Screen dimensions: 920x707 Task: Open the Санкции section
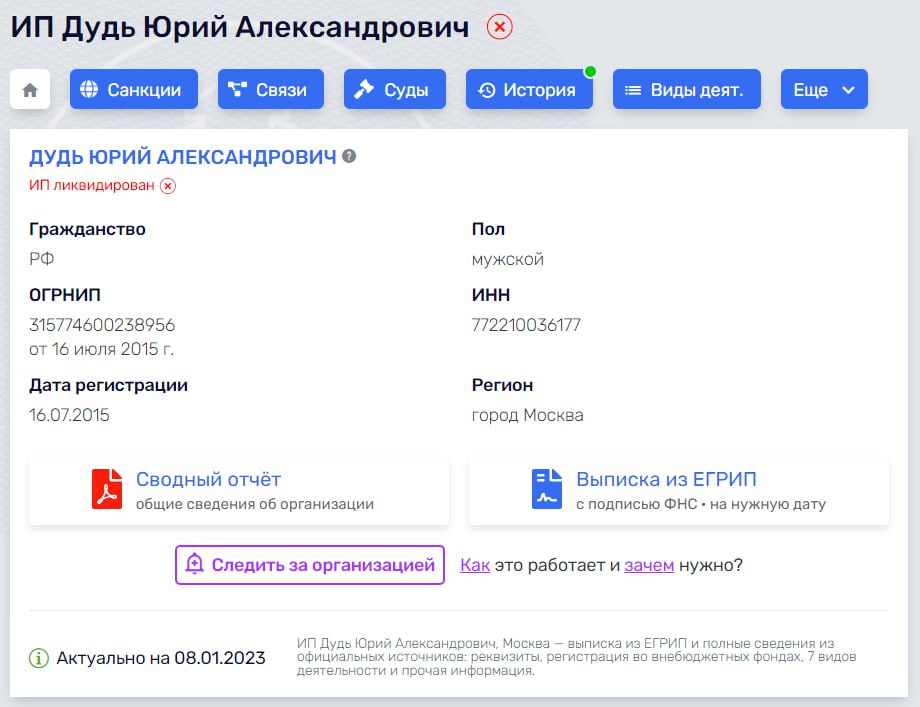coord(134,89)
